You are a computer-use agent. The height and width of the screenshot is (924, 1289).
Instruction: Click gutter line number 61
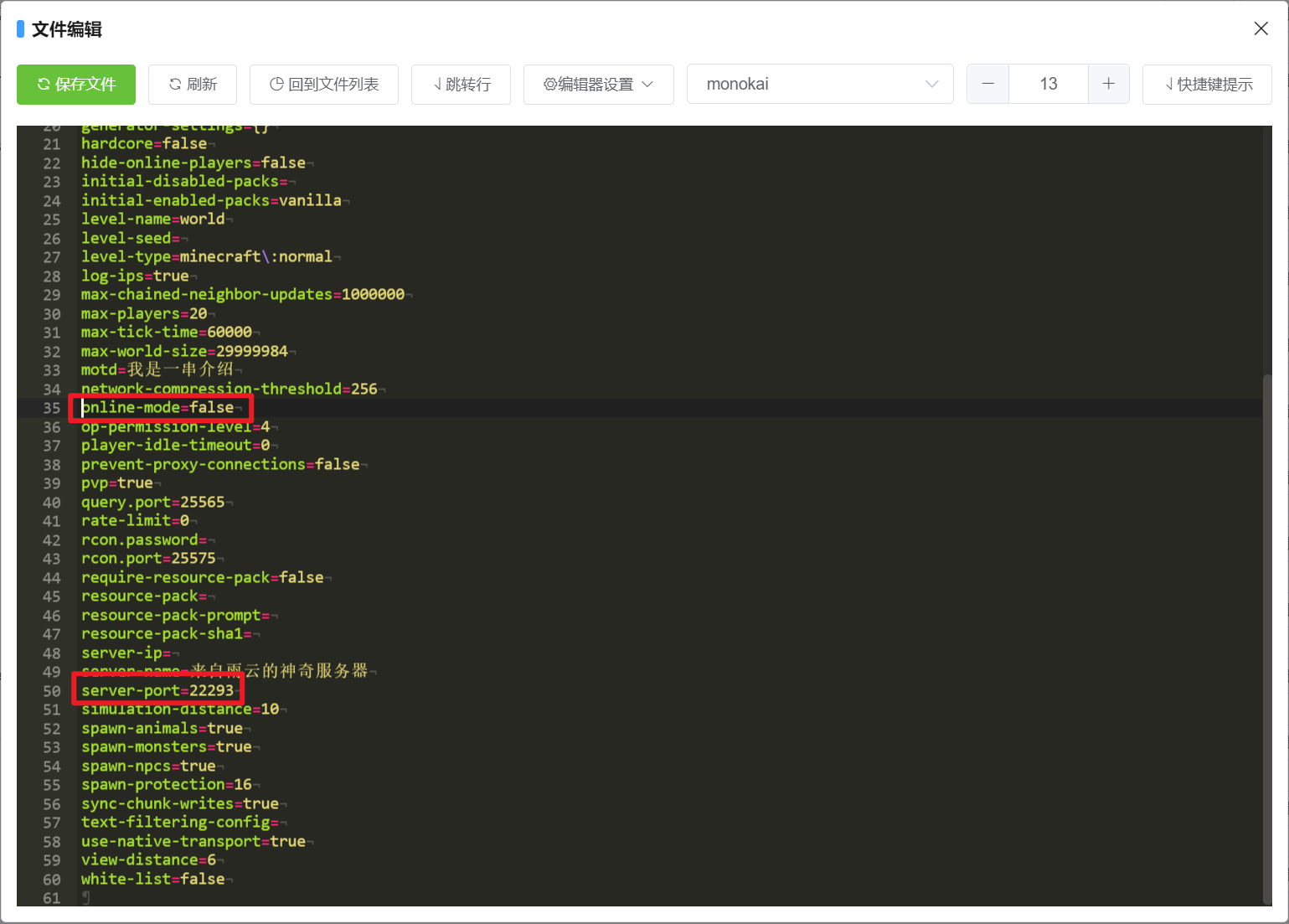(x=52, y=898)
